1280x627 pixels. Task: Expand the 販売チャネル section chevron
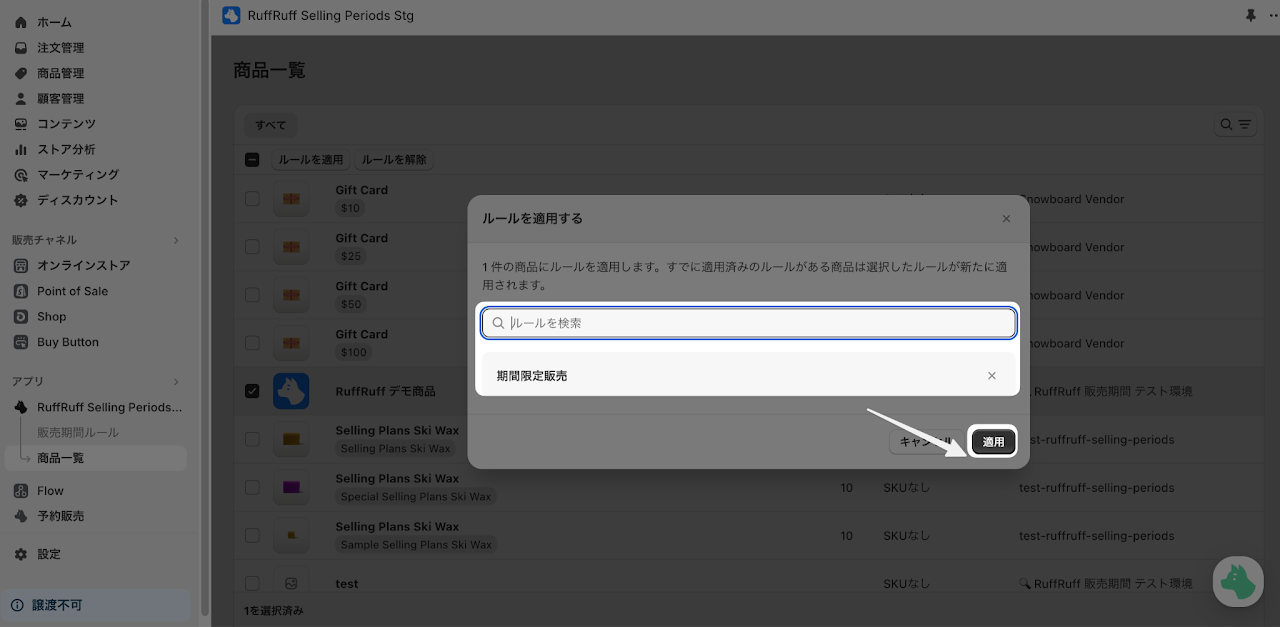tap(176, 240)
